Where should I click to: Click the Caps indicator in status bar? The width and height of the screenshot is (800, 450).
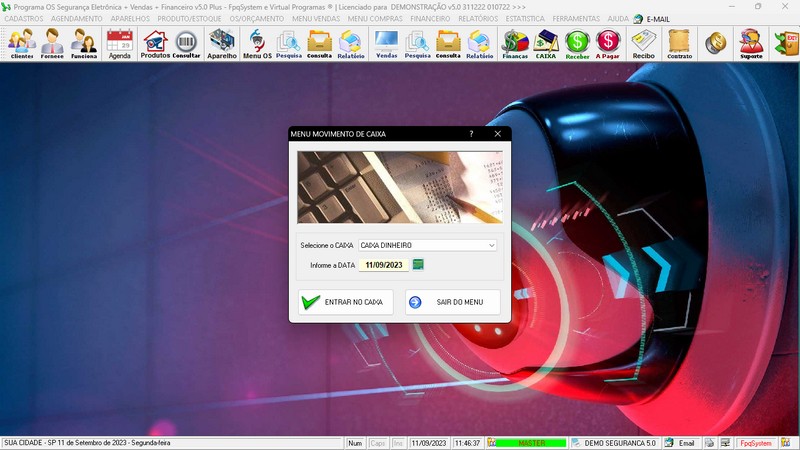point(378,443)
